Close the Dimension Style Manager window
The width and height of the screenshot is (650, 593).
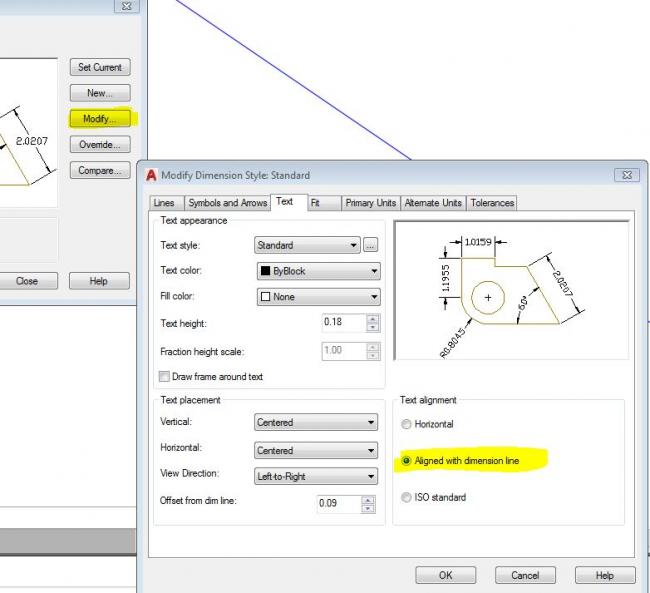127,6
